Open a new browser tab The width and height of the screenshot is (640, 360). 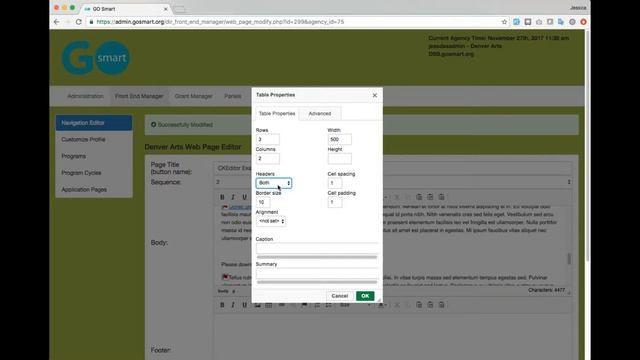tap(180, 9)
